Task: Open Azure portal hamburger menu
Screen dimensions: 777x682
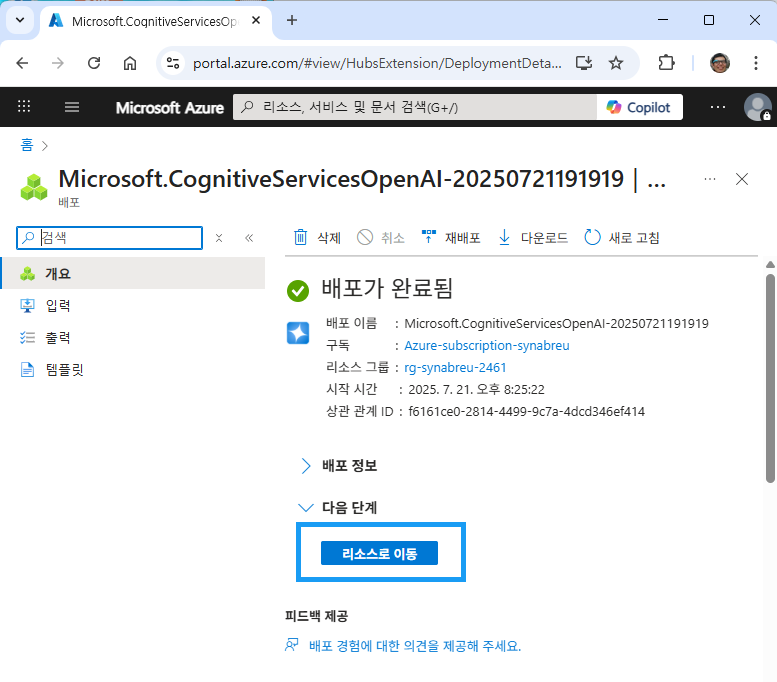Action: tap(72, 107)
